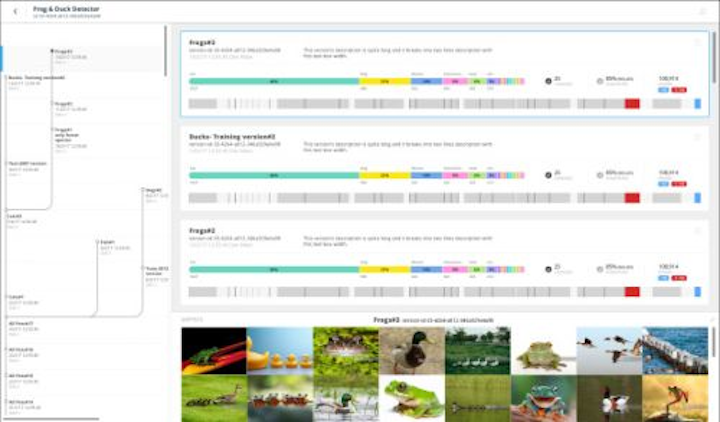The height and width of the screenshot is (422, 720).
Task: Open the frog on orange background thumbnail
Action: coord(675,399)
